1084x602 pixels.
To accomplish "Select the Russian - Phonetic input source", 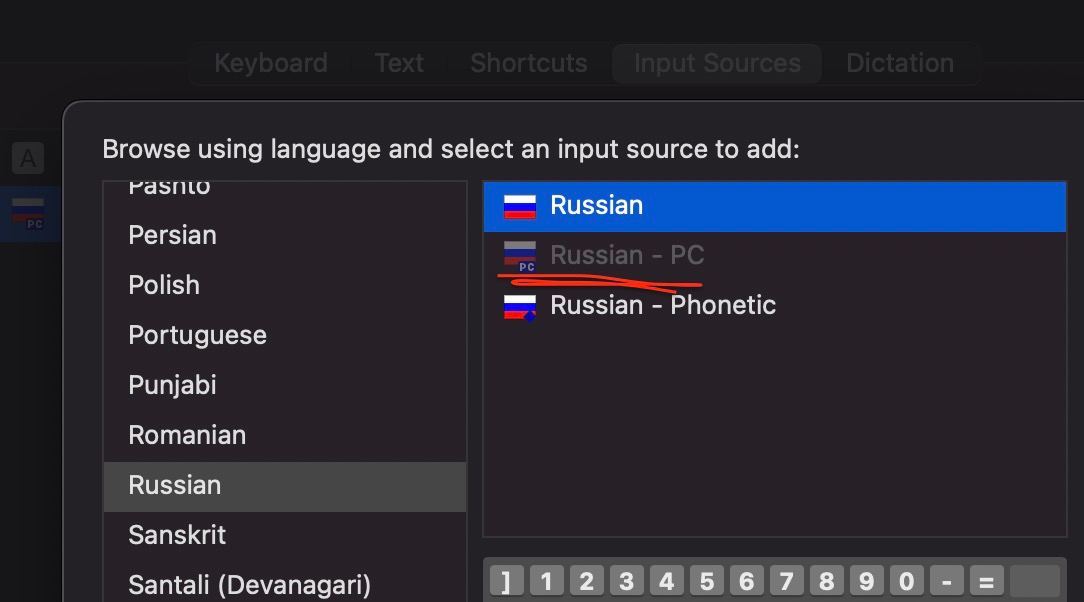I will [x=663, y=305].
